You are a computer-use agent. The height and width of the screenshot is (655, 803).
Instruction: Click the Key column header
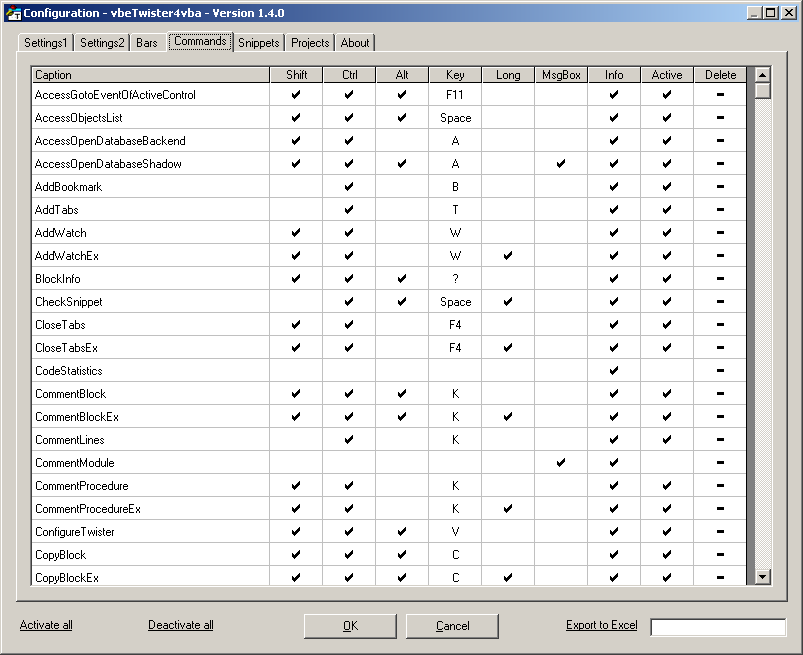click(455, 75)
